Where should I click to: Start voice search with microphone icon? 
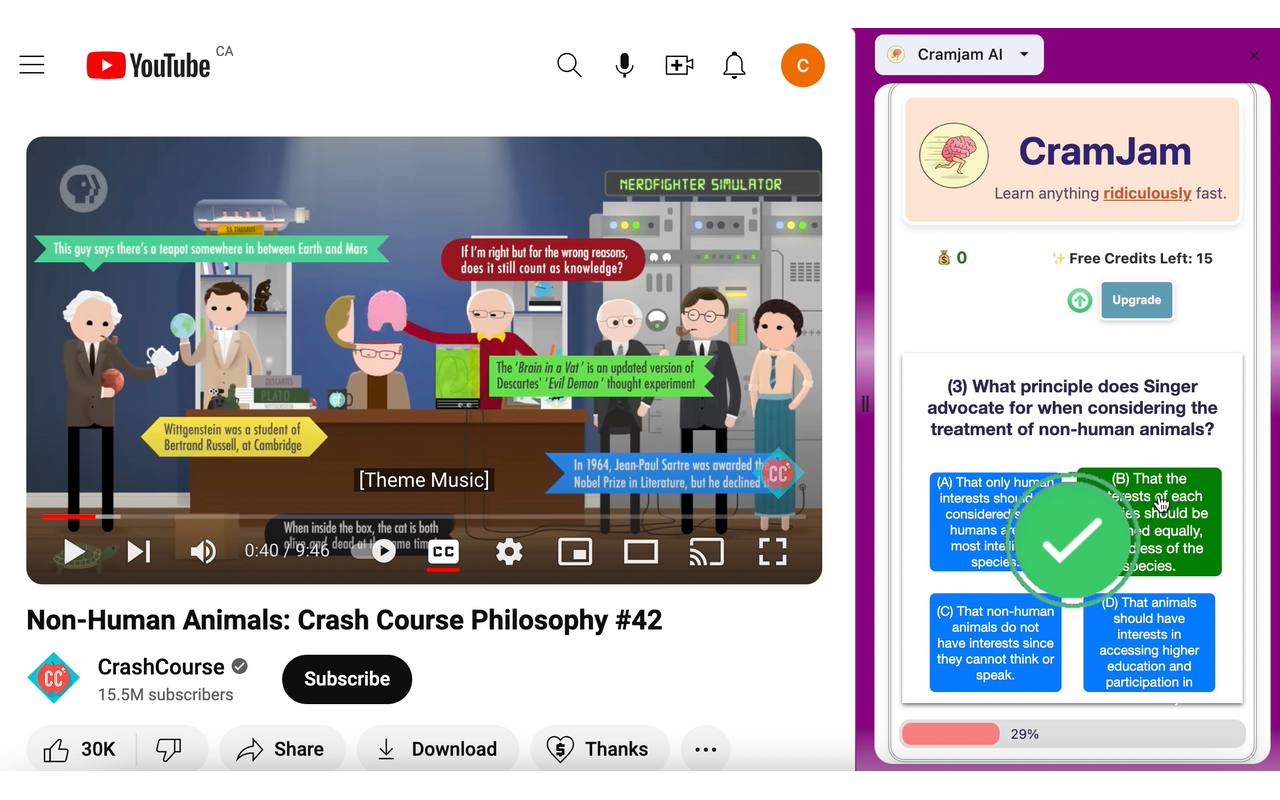coord(624,66)
